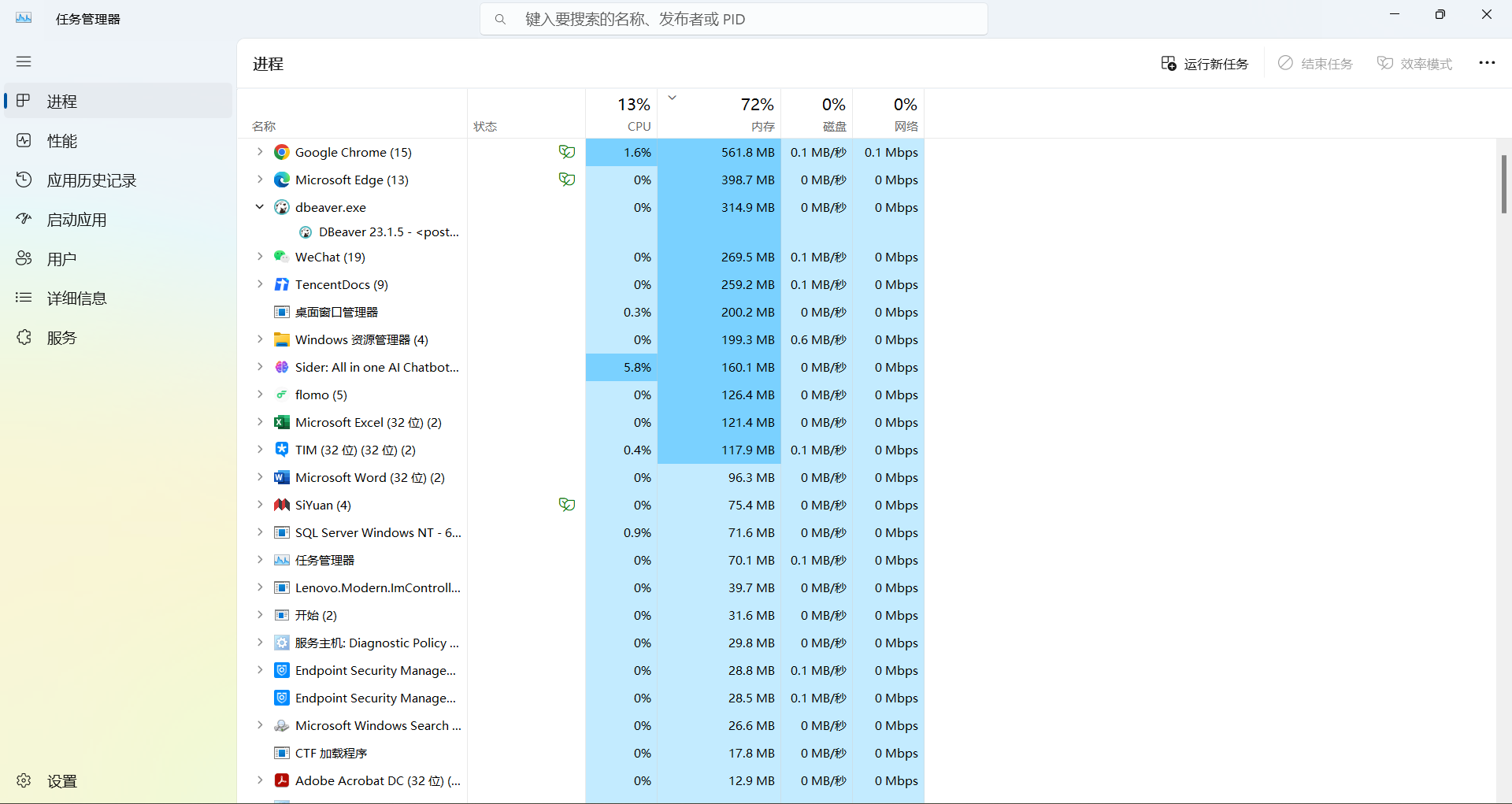Sort by the 名称 (Name) column header
This screenshot has height=804, width=1512.
coord(352,113)
